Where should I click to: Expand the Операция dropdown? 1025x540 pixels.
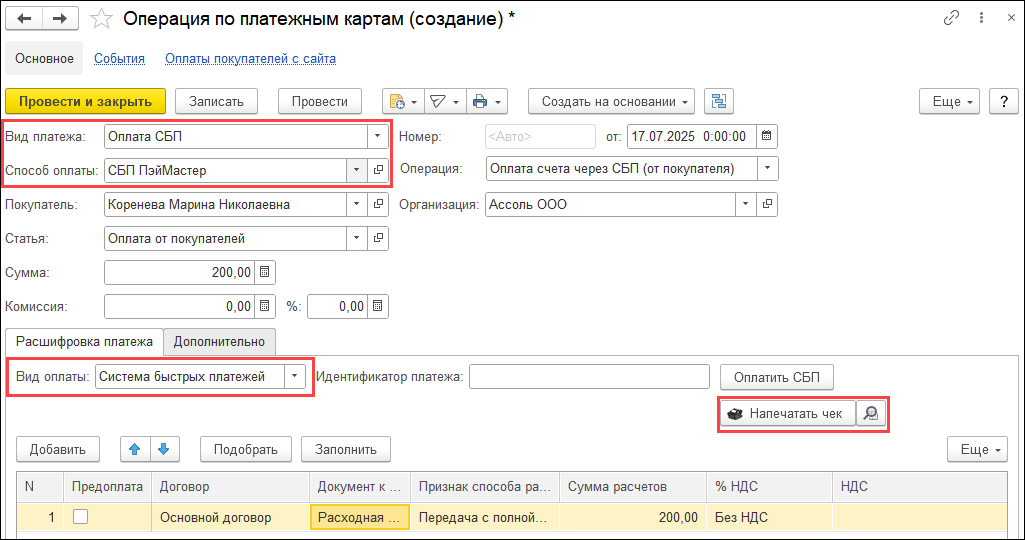(x=767, y=169)
